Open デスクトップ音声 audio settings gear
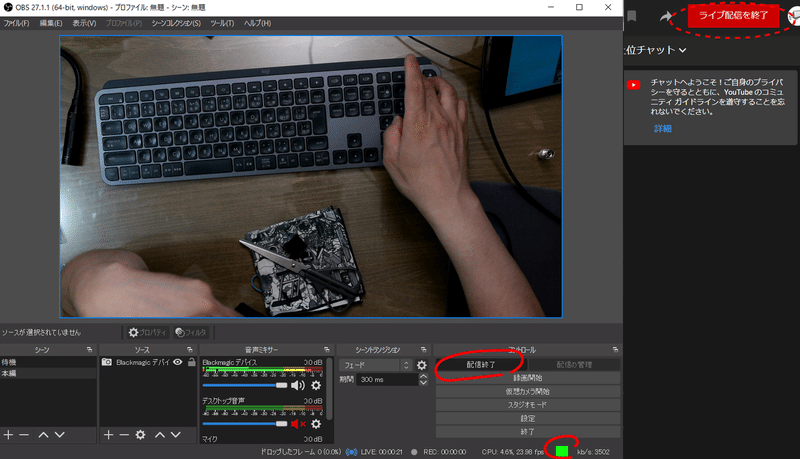This screenshot has height=459, width=800. 316,424
